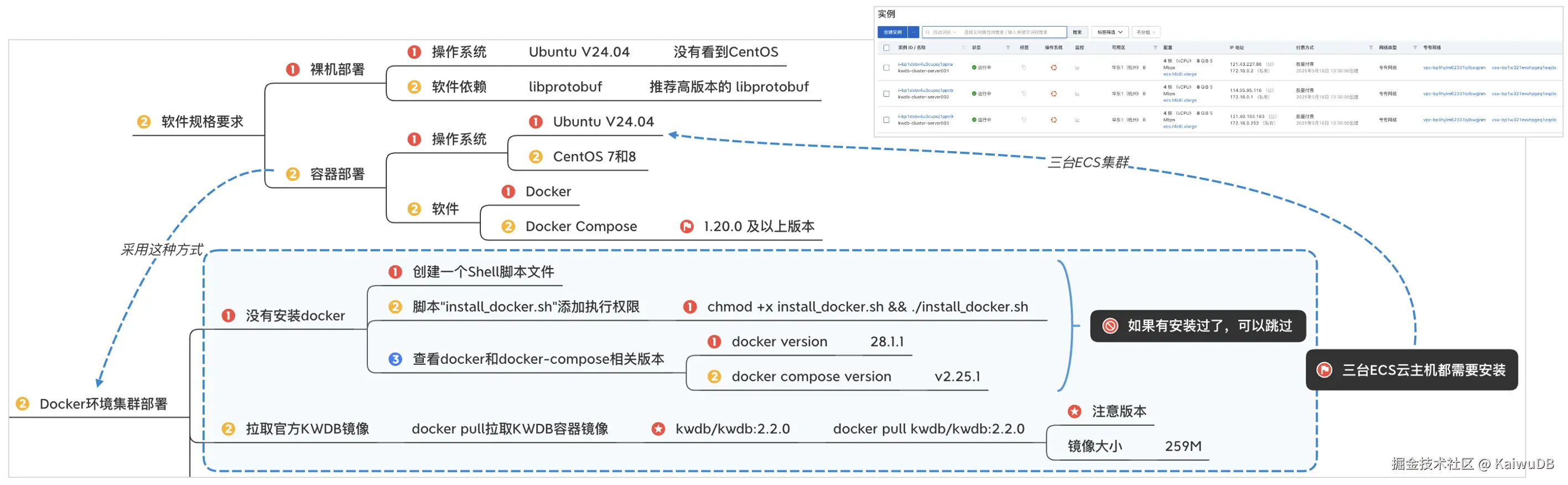Expand the 不分组 grouping dropdown
The image size is (1568, 485).
coord(1145,32)
